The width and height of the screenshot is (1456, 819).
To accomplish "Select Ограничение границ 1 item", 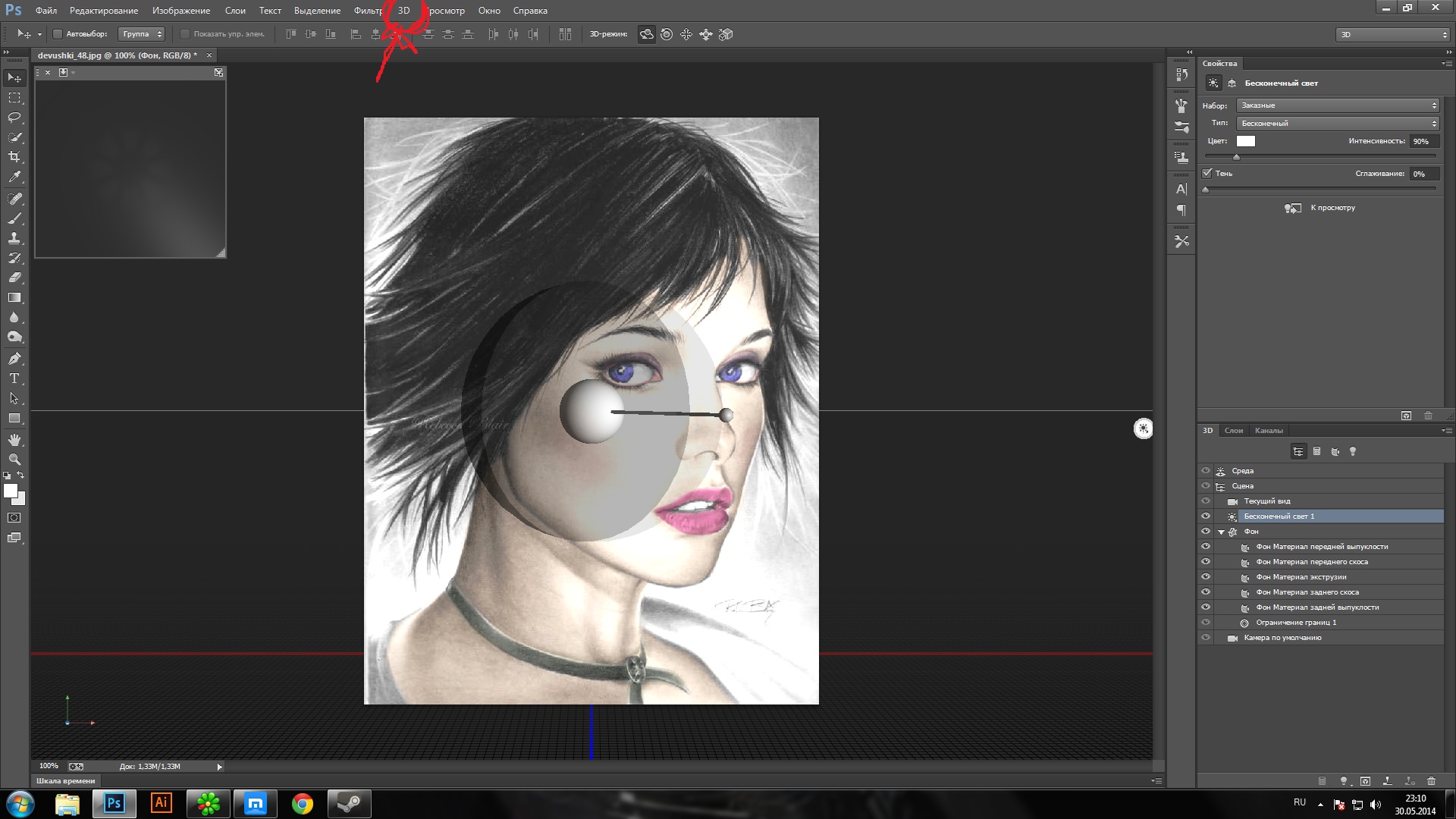I will [x=1296, y=623].
